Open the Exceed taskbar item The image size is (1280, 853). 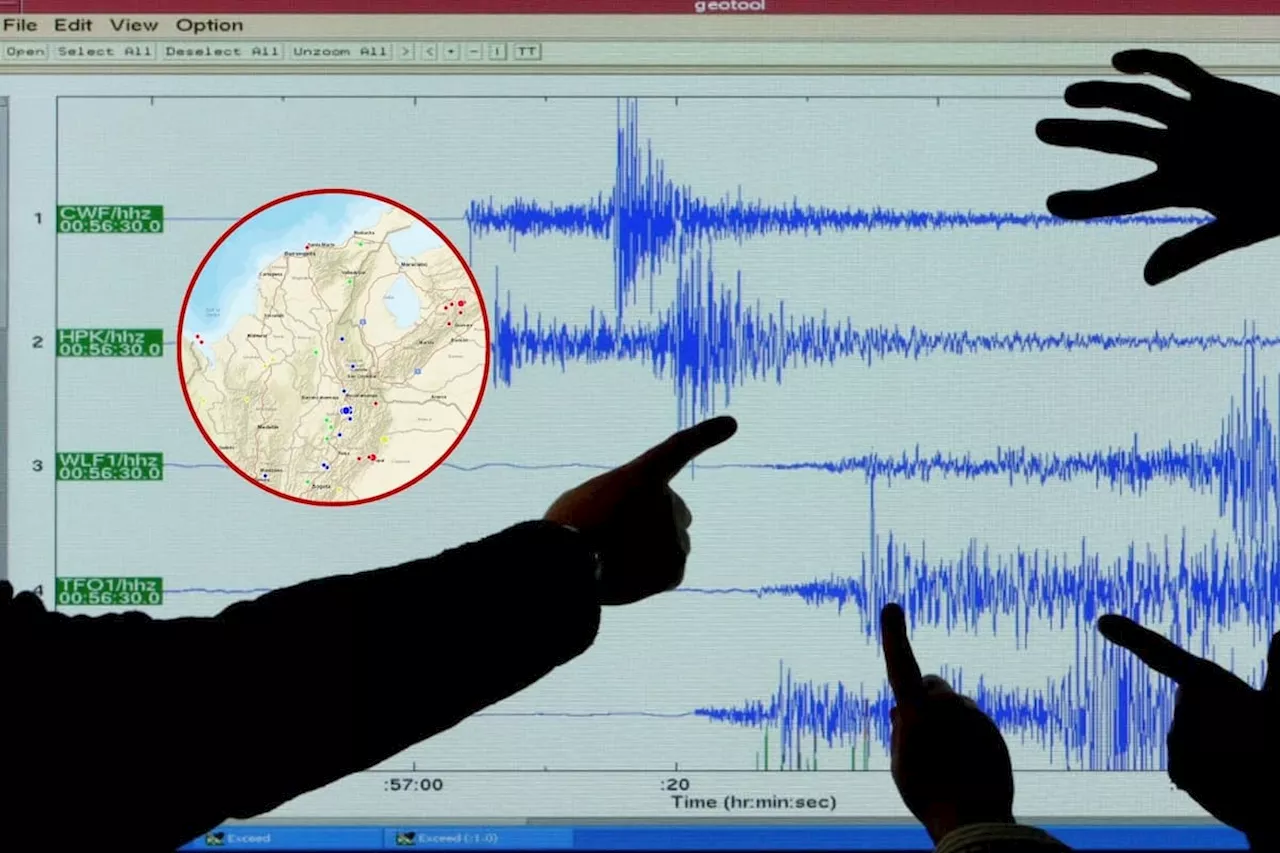click(x=238, y=838)
